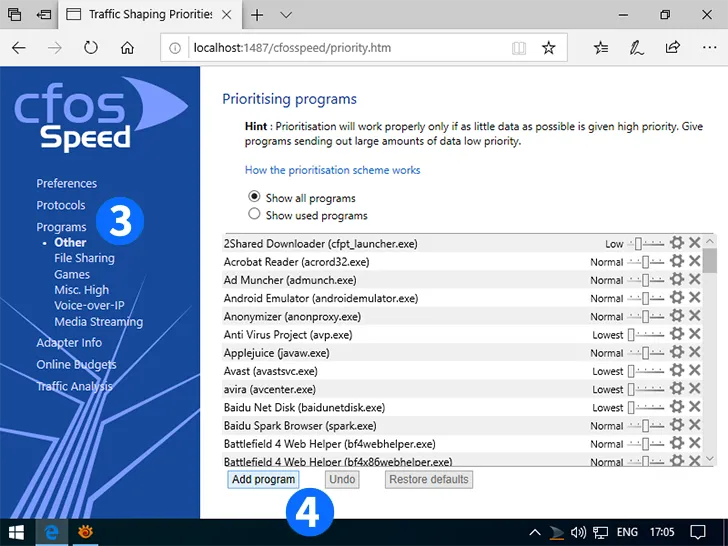Click the Share icon in browser toolbar
728x546 pixels.
click(x=672, y=47)
